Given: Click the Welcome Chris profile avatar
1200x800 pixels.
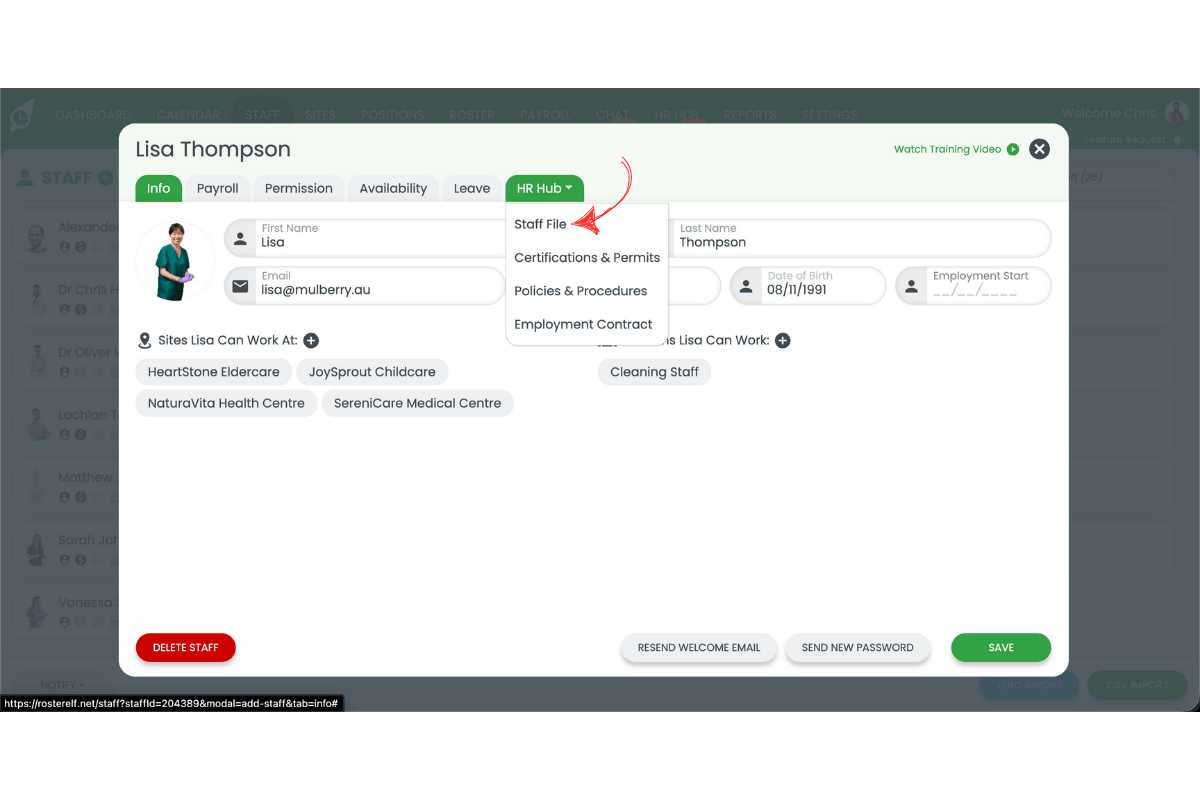Looking at the screenshot, I should 1176,113.
